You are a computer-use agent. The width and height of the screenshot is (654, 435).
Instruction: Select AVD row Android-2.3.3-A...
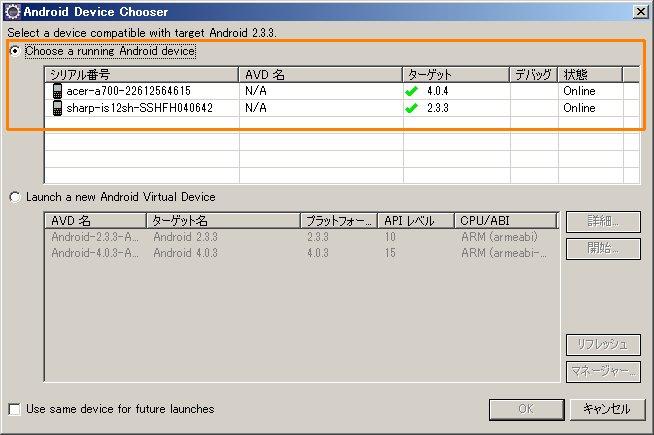click(x=302, y=237)
